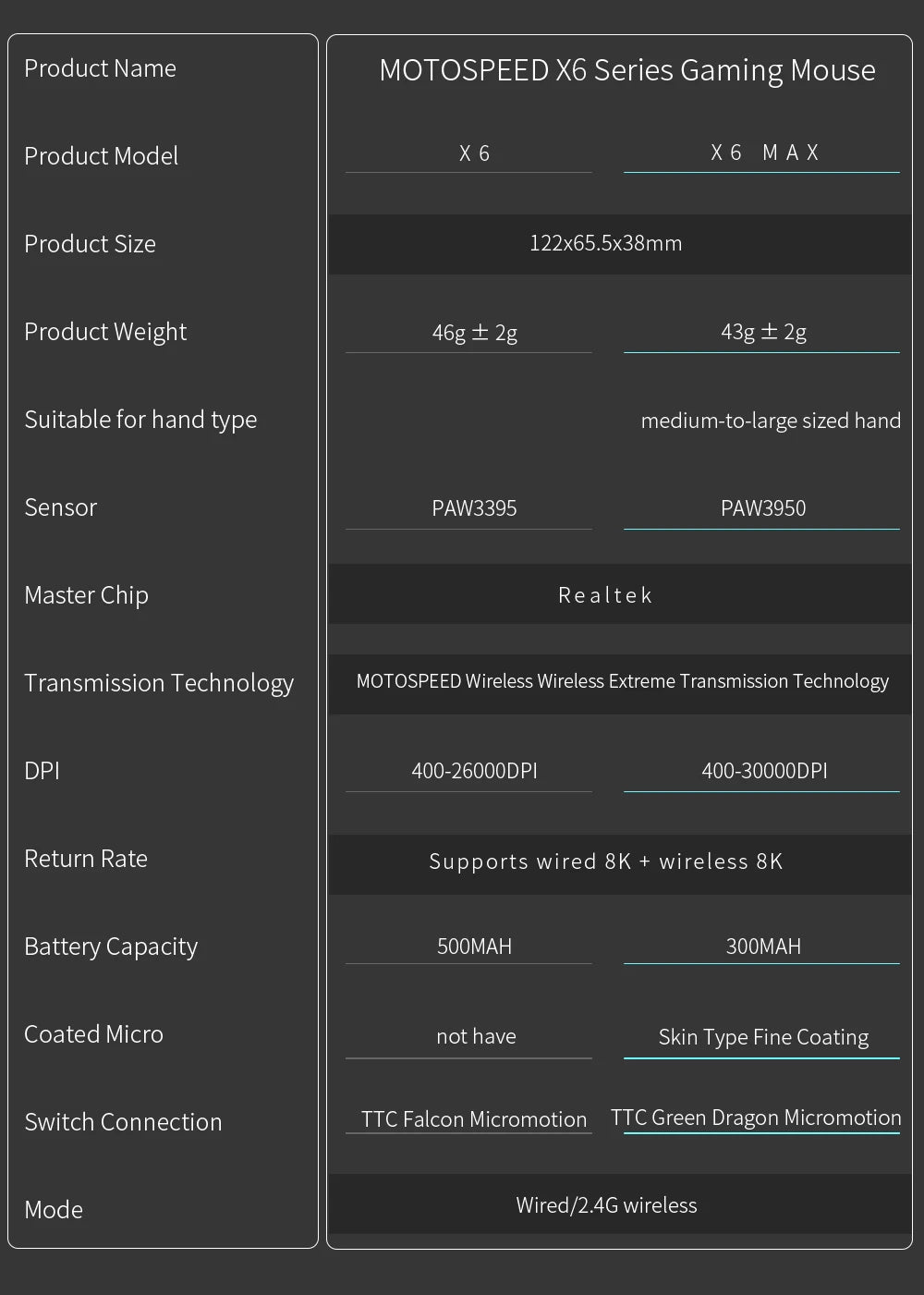Select the '400-30000DPI' value
This screenshot has width=924, height=1295.
764,771
